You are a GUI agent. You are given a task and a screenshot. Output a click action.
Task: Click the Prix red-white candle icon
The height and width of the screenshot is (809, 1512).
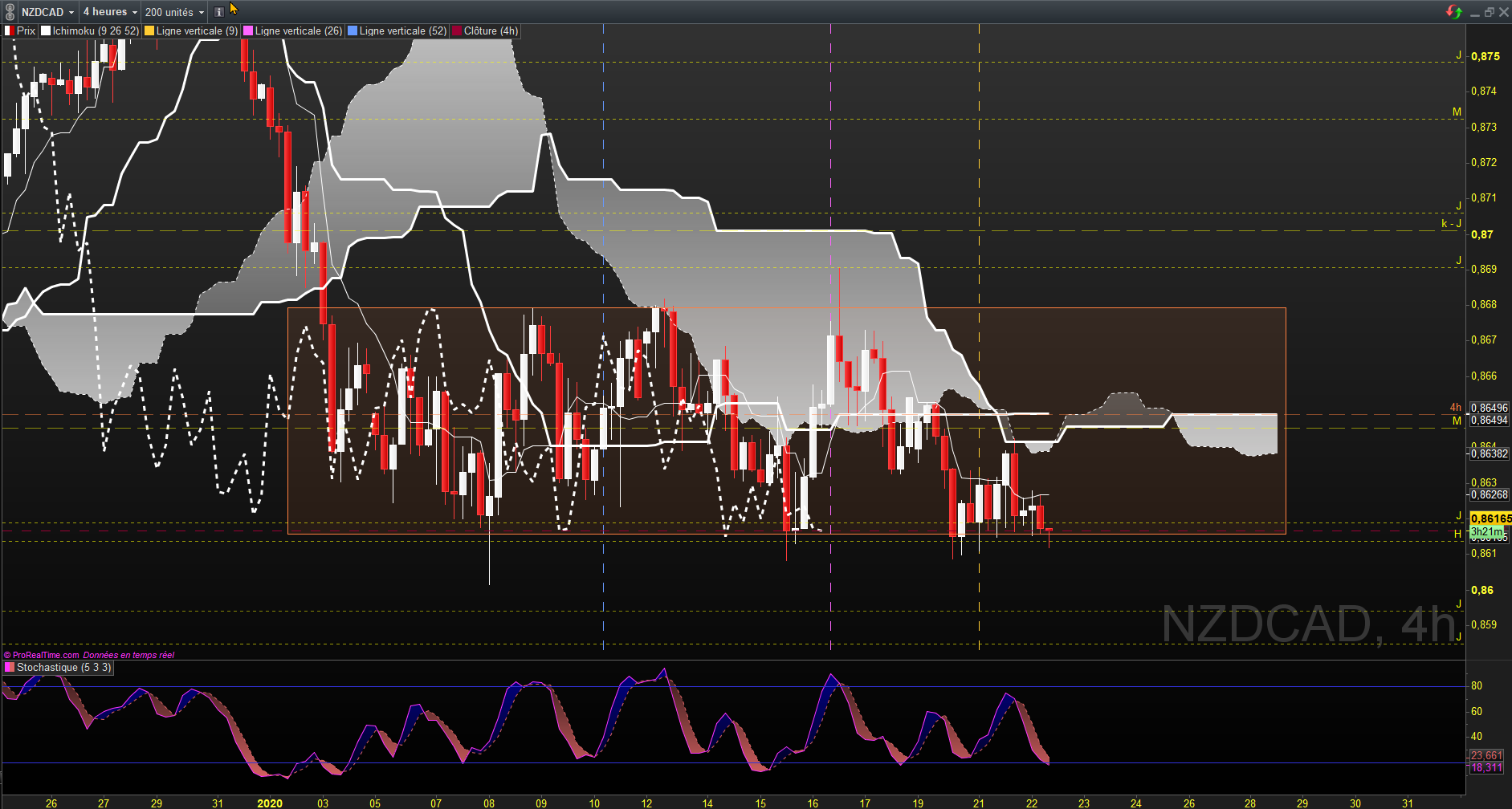[x=10, y=31]
